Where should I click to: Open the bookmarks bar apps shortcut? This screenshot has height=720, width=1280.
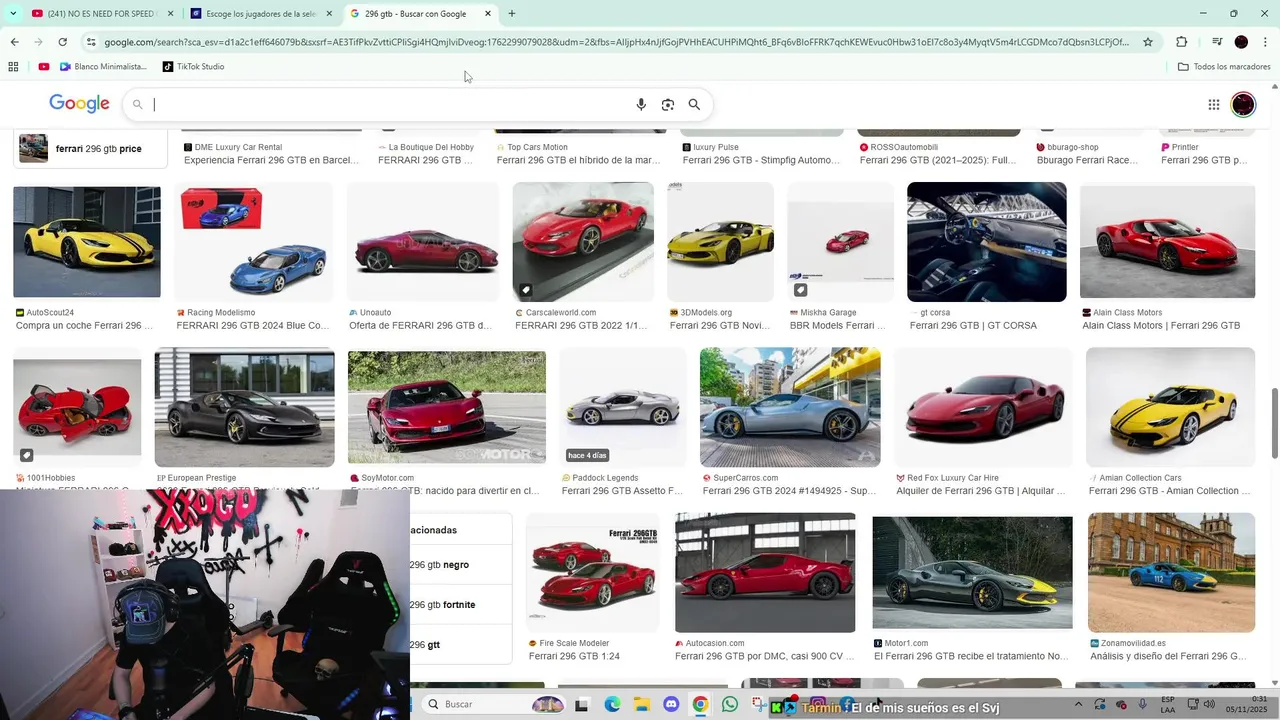[x=13, y=67]
